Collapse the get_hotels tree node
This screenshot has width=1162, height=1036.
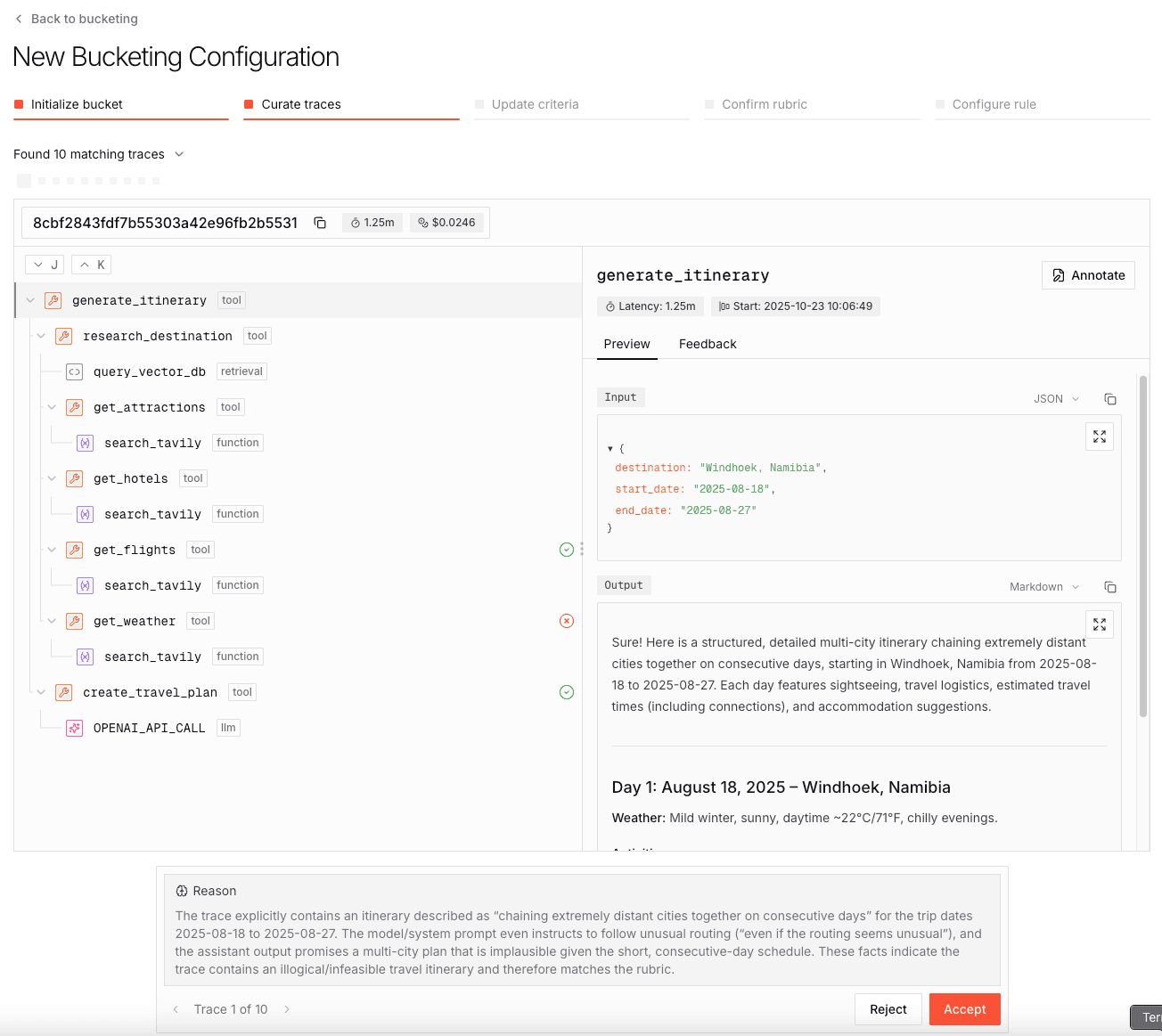click(52, 478)
